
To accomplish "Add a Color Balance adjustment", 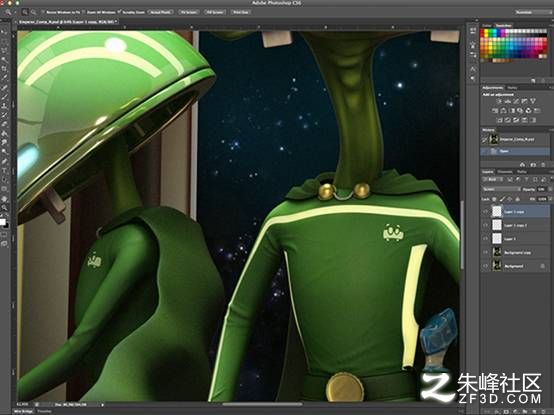I will [x=503, y=111].
